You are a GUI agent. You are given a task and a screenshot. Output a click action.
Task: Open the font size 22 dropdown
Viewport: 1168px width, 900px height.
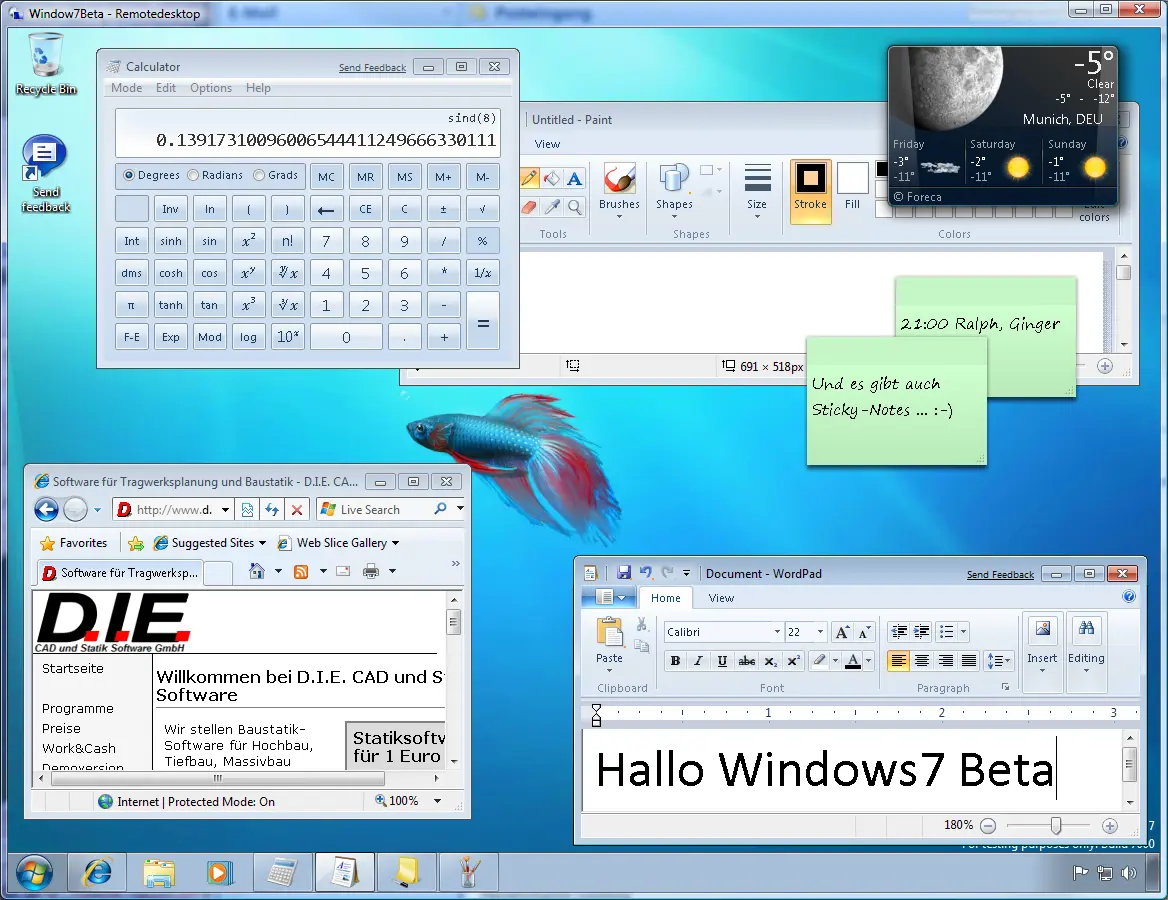(820, 632)
